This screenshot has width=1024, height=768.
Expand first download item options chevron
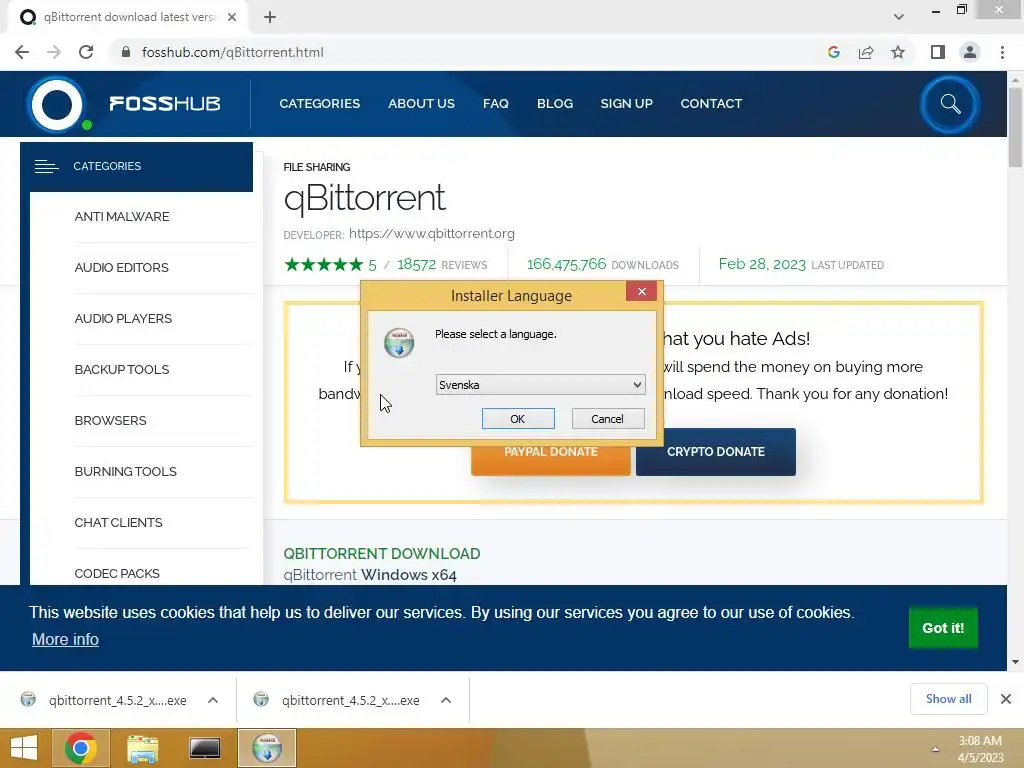point(213,700)
